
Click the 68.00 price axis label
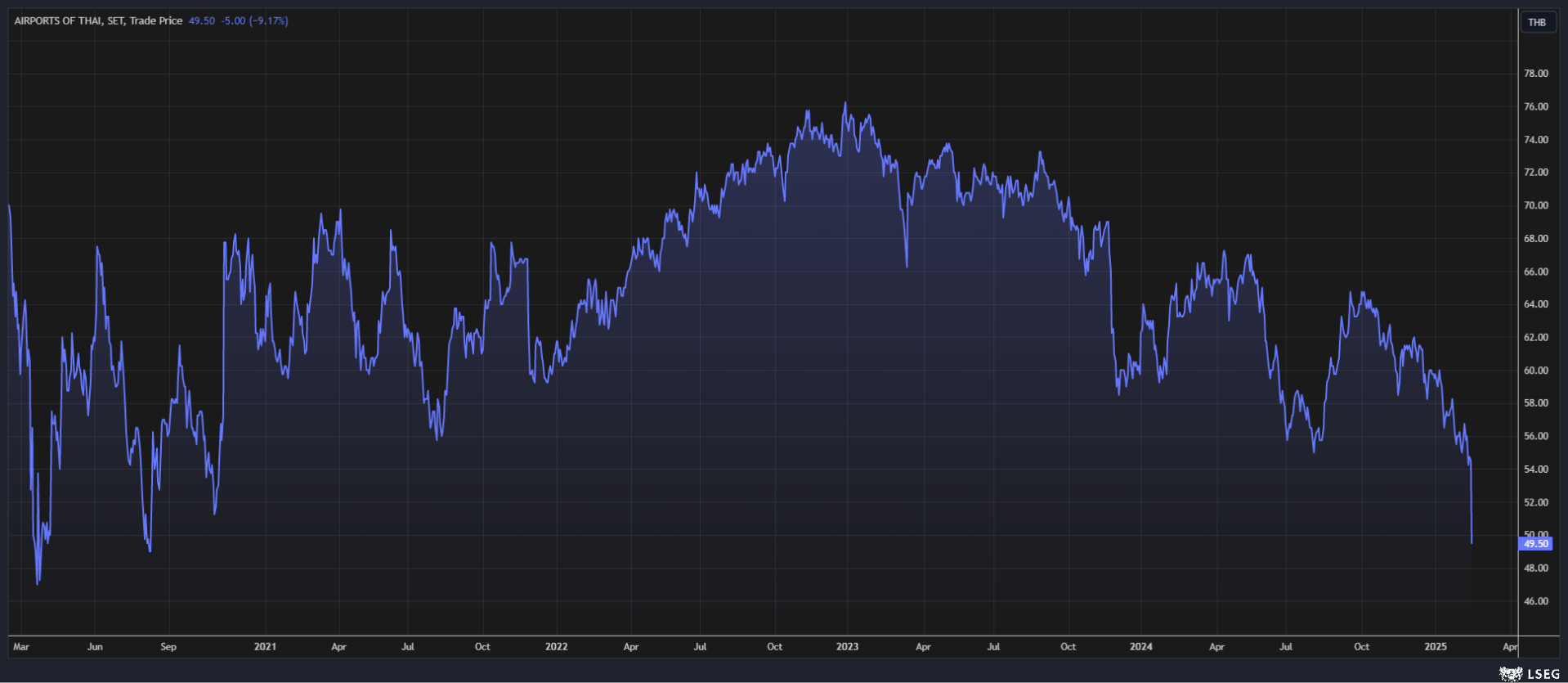click(1535, 239)
